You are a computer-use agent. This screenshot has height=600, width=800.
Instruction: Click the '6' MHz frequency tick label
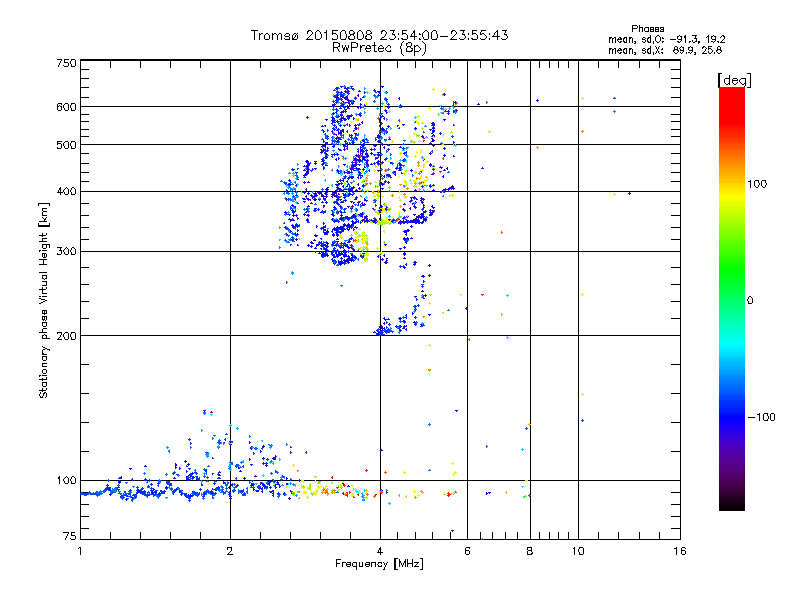(x=467, y=551)
